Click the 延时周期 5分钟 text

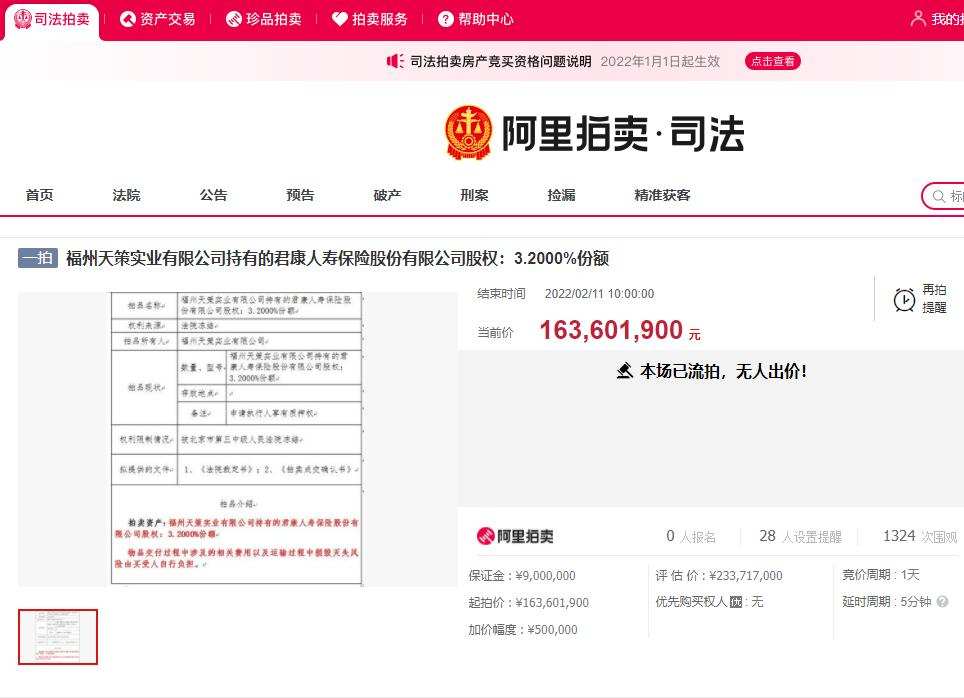coord(887,602)
